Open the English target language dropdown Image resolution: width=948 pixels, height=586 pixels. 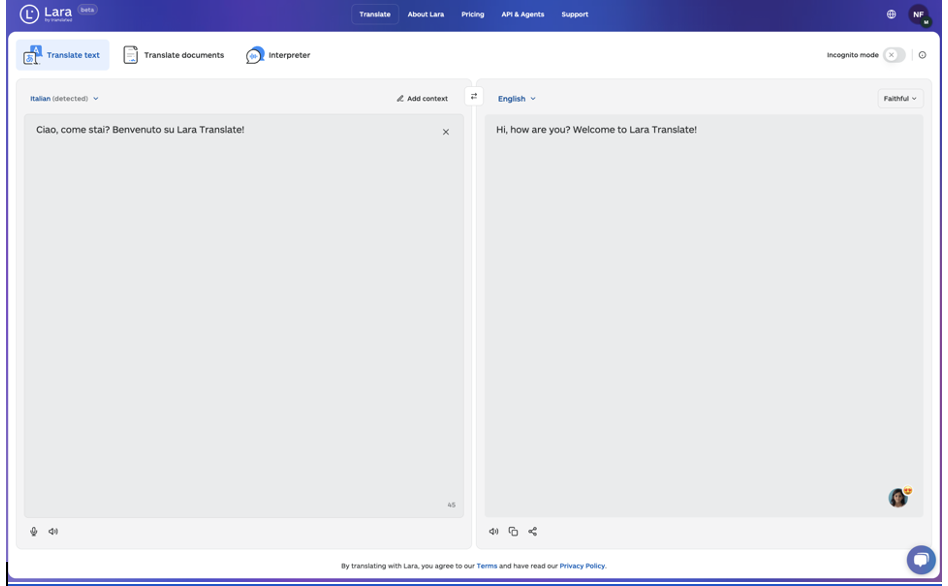516,99
